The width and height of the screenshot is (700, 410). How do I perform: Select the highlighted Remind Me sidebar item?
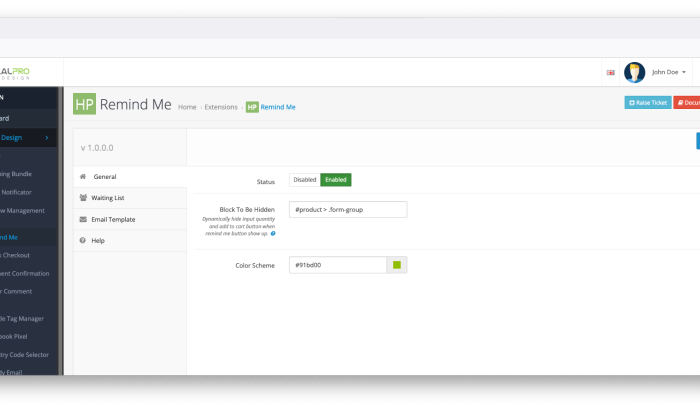click(x=28, y=237)
